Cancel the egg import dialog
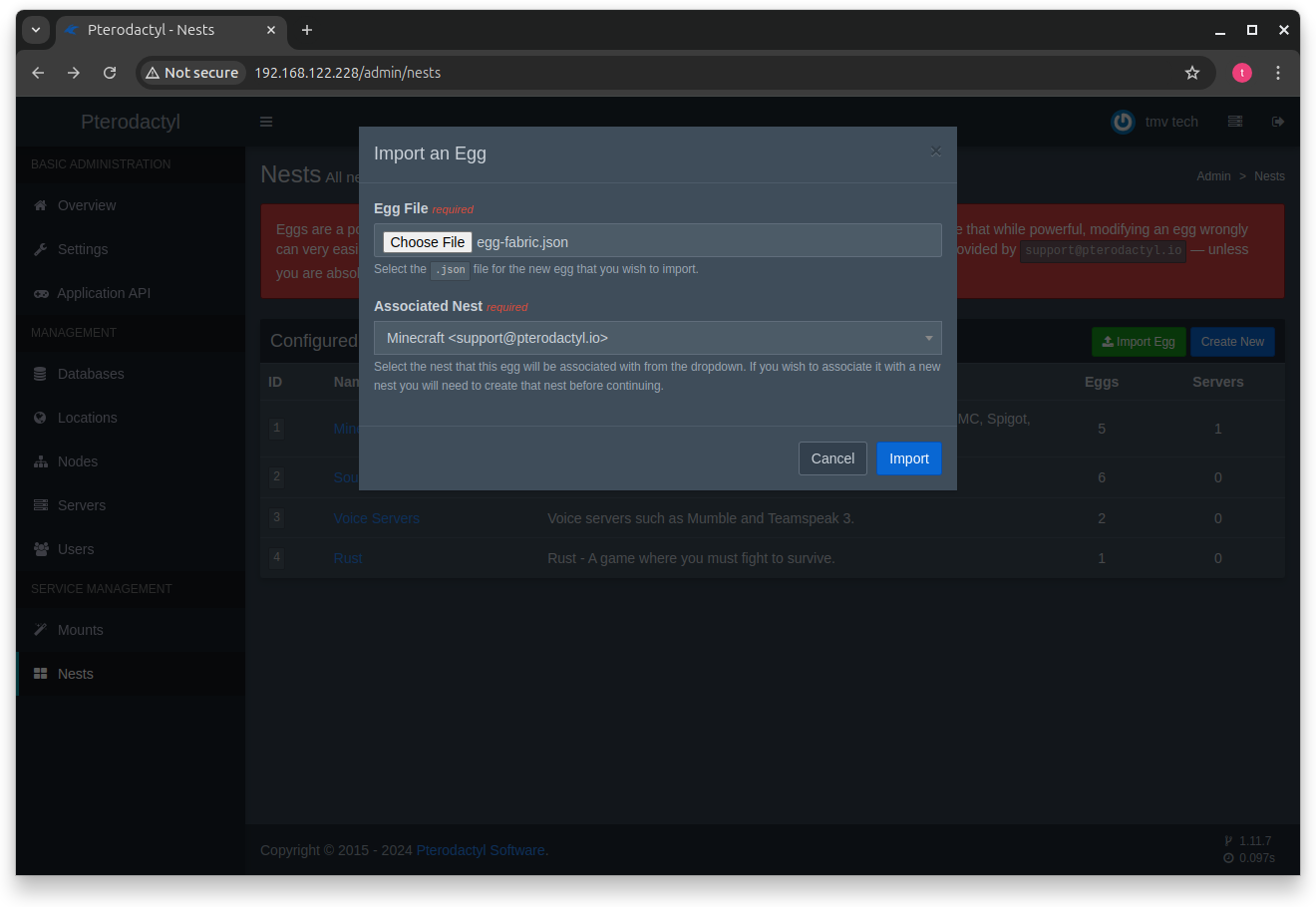Viewport: 1316px width, 907px height. pyautogui.click(x=832, y=458)
